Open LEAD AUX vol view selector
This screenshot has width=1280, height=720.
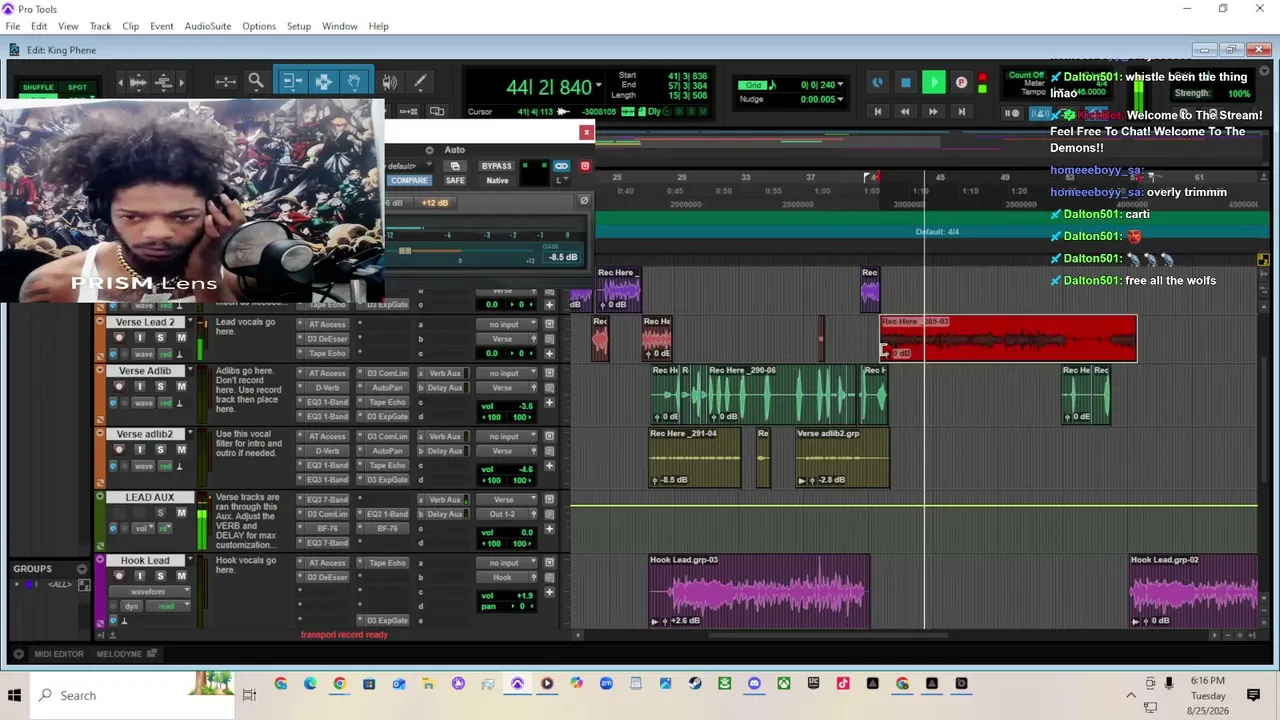(x=144, y=528)
